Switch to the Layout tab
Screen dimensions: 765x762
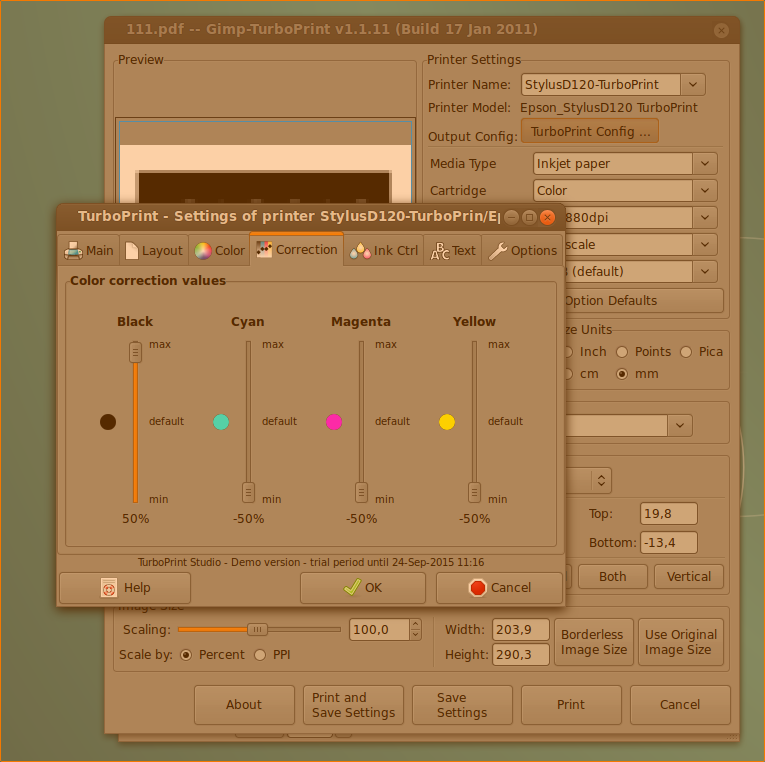click(x=154, y=251)
